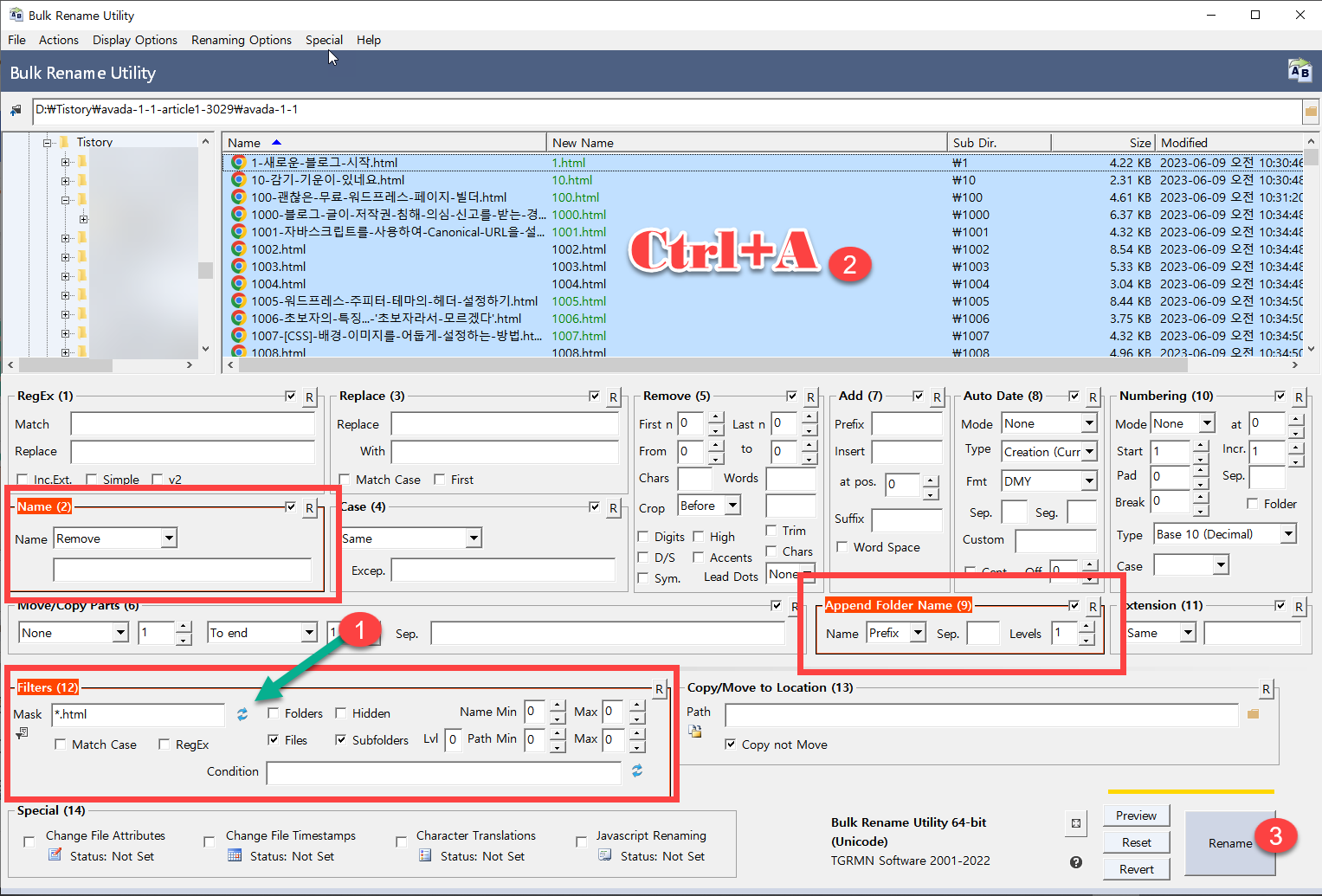
Task: Click the Change File Timestamps status icon
Action: (235, 855)
